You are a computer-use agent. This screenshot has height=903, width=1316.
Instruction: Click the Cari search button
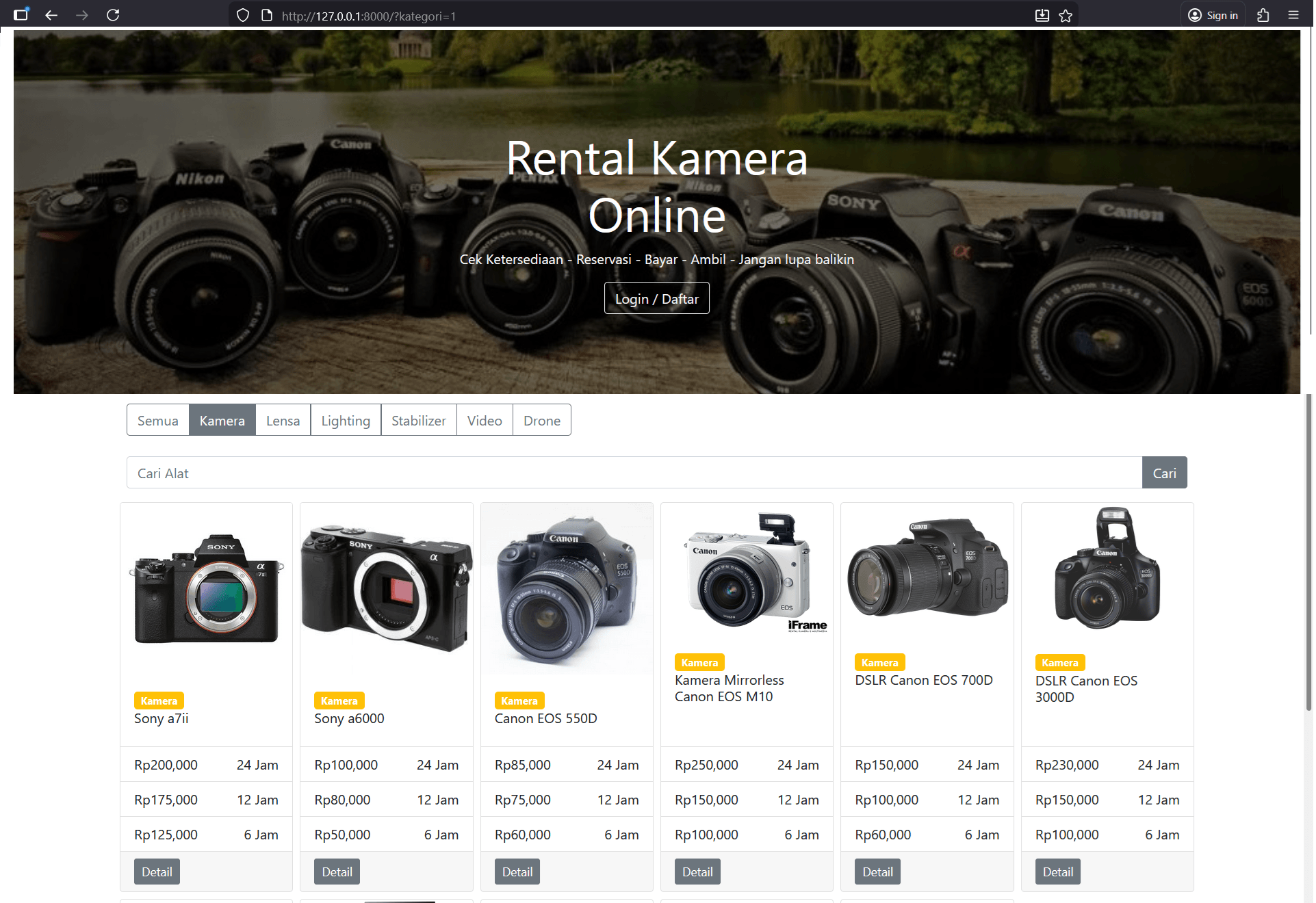(x=1164, y=473)
